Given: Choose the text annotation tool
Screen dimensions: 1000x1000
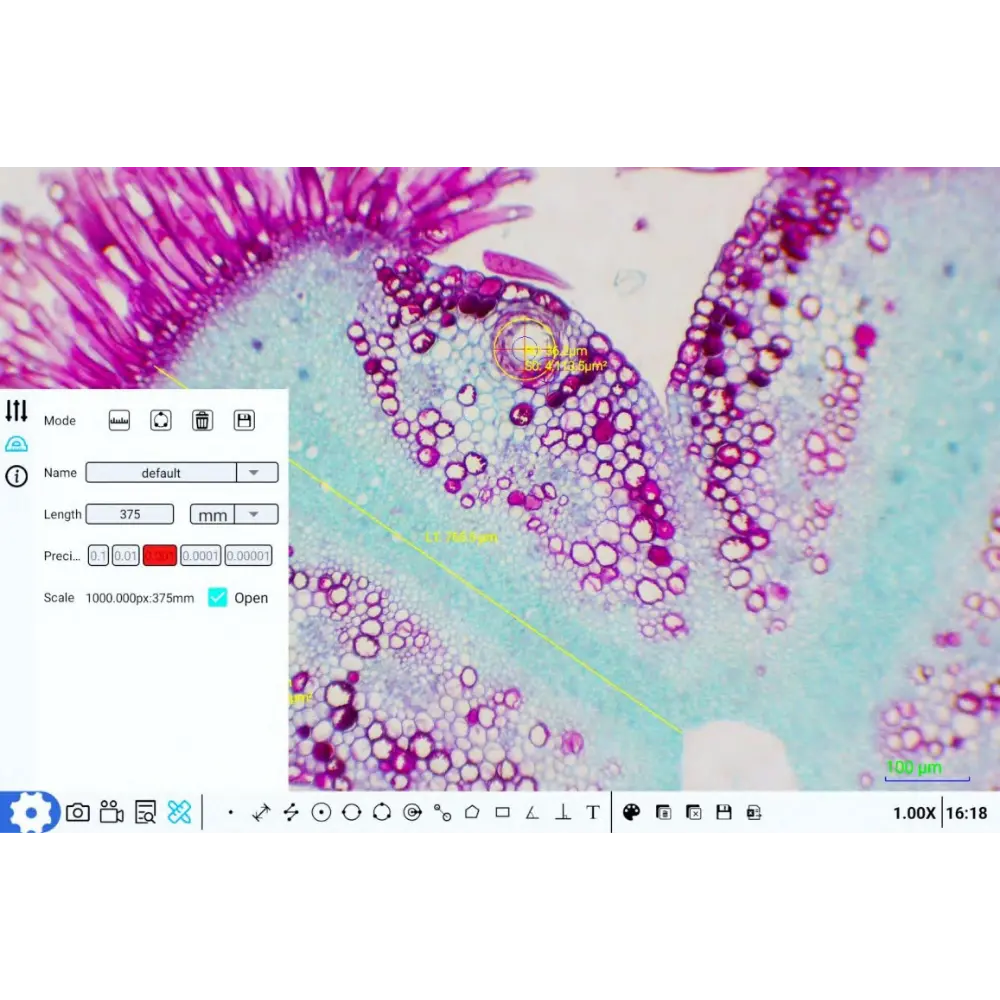Looking at the screenshot, I should pos(592,813).
